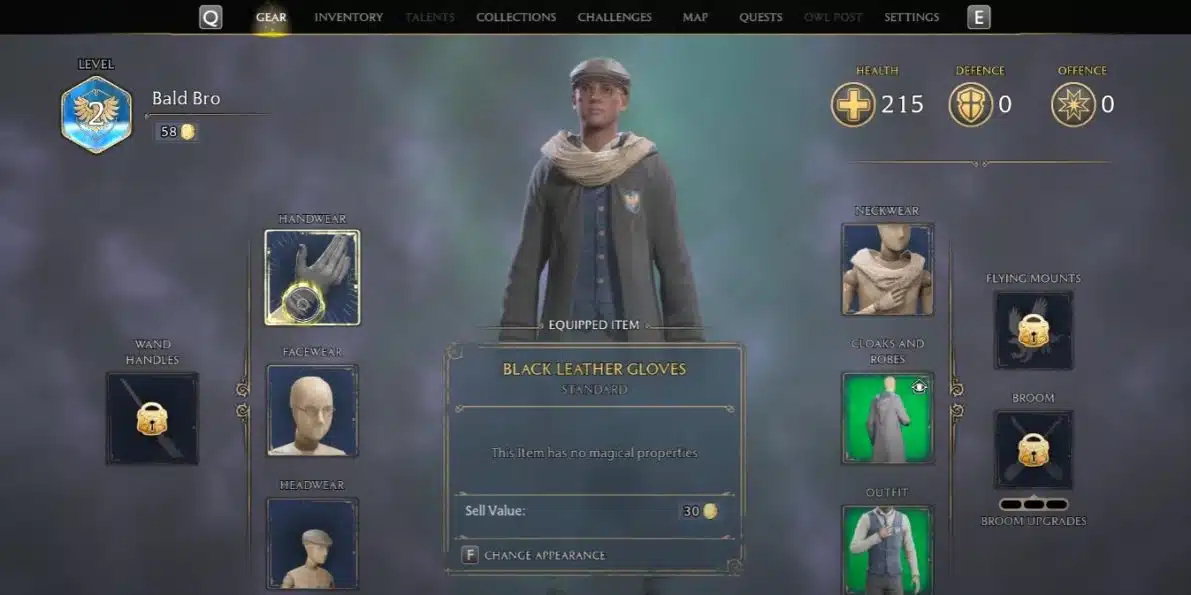Click Change Appearance for the gloves
1191x595 pixels.
[534, 555]
